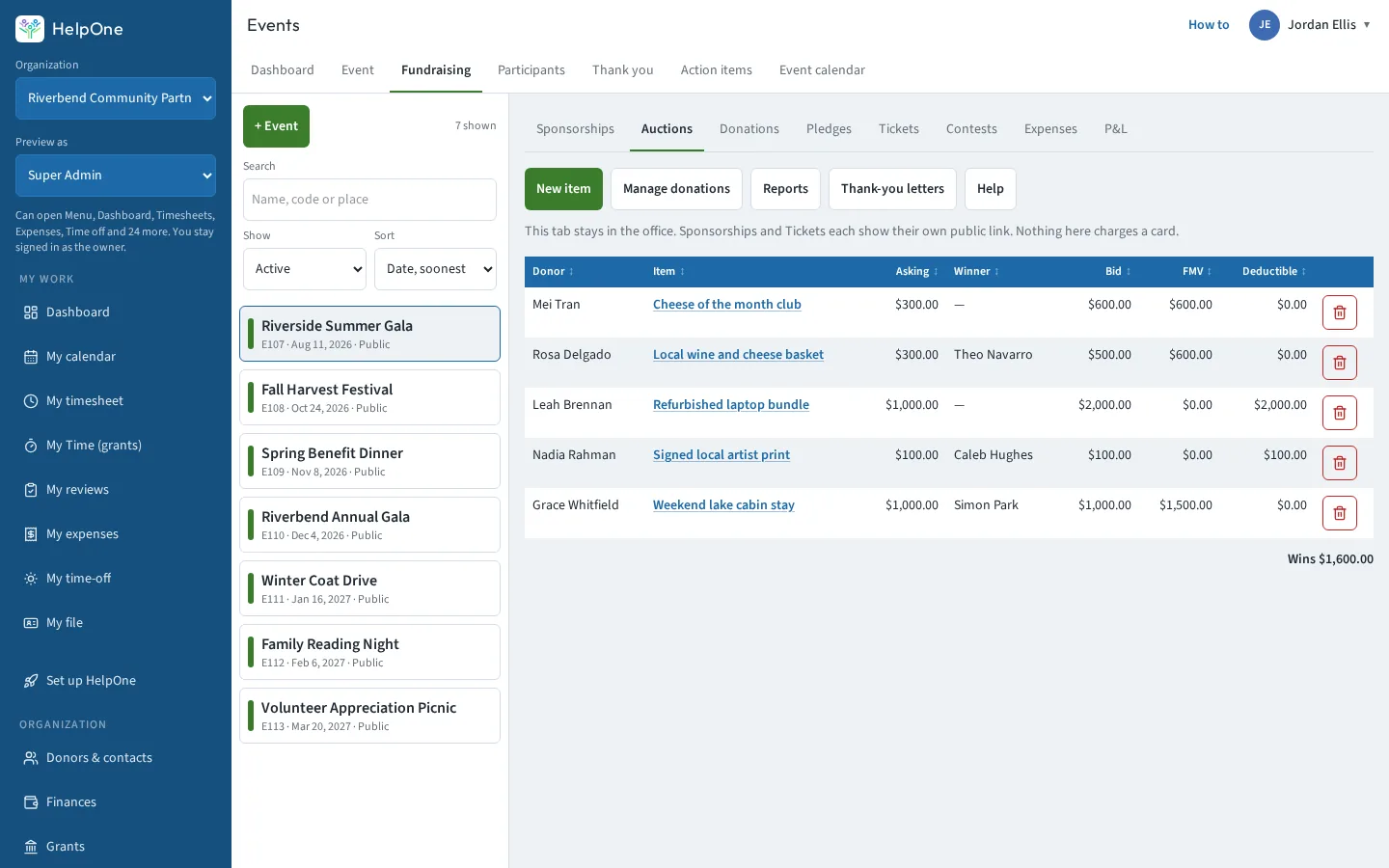
Task: Select the Winter Coat Drive event card
Action: click(x=369, y=588)
